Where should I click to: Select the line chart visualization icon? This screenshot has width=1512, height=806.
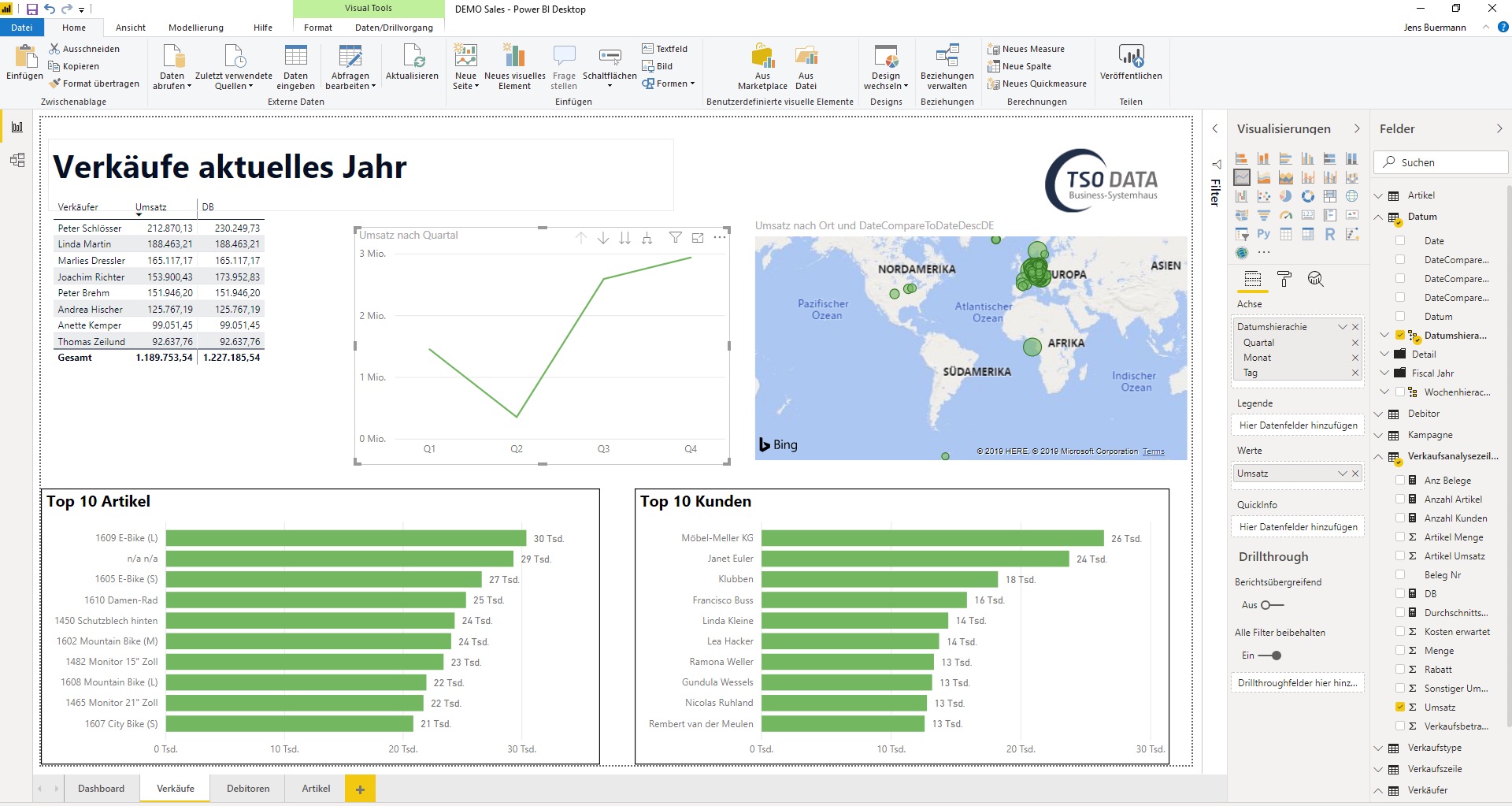click(1242, 177)
